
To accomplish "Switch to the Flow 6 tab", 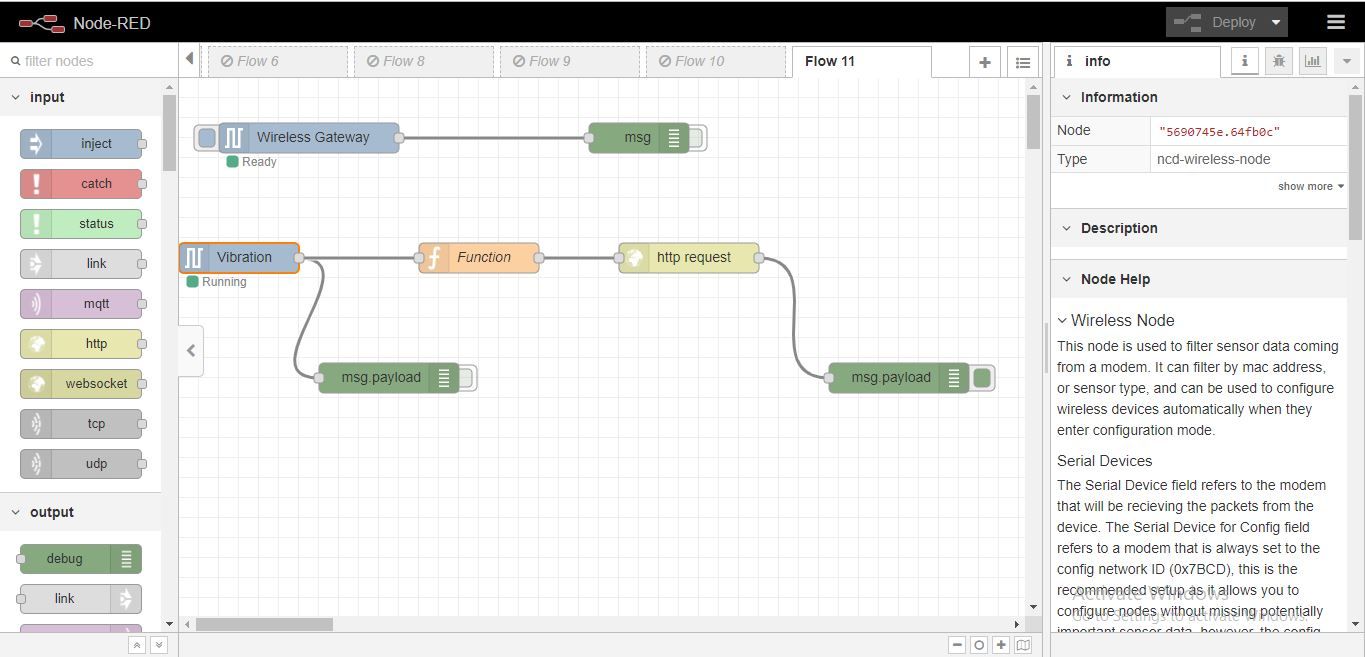I will click(x=277, y=61).
